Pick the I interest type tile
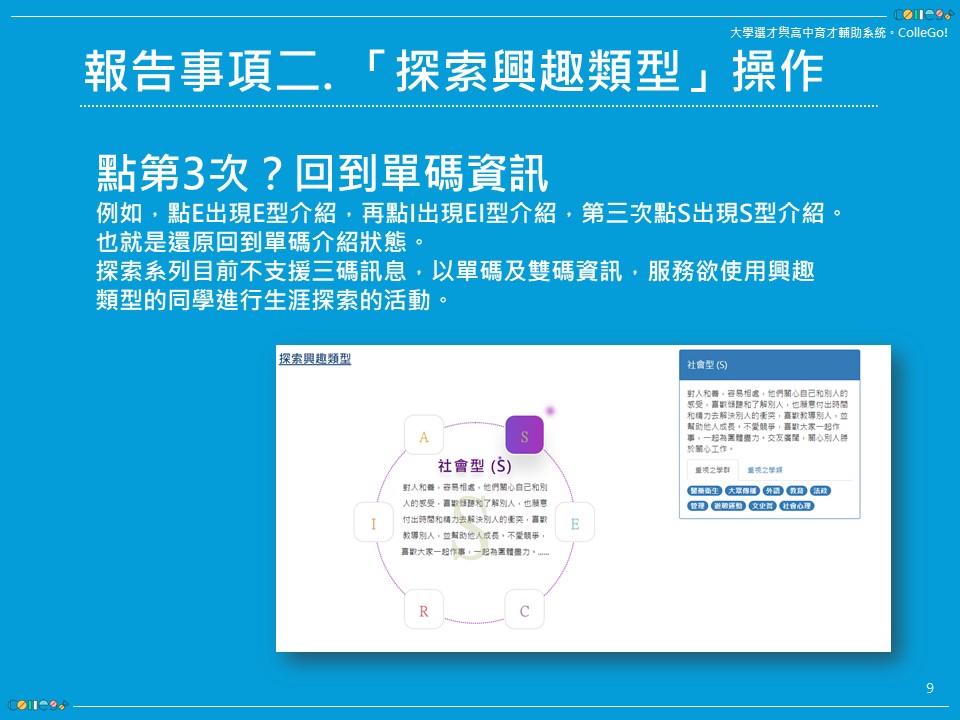The width and height of the screenshot is (960, 720). pyautogui.click(x=374, y=523)
